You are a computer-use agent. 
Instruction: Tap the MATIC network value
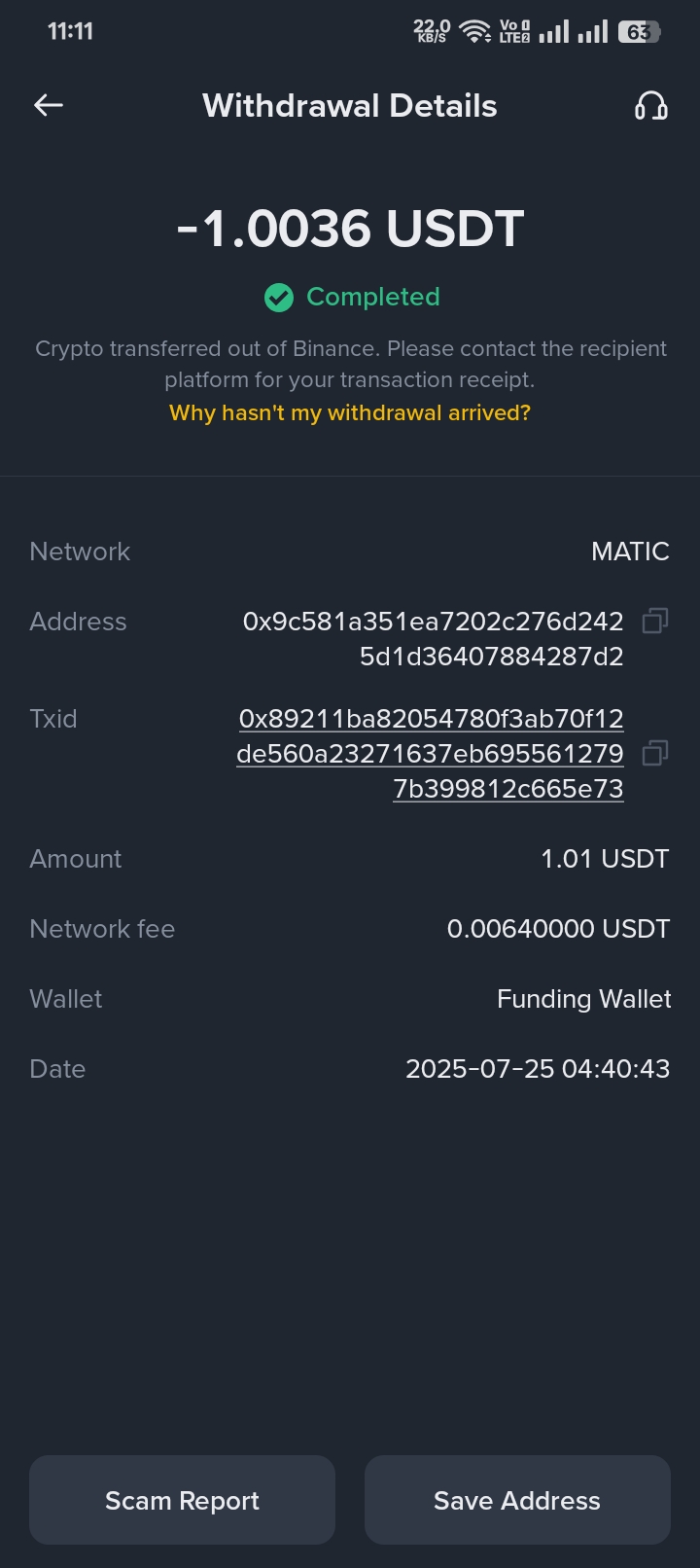coord(630,552)
